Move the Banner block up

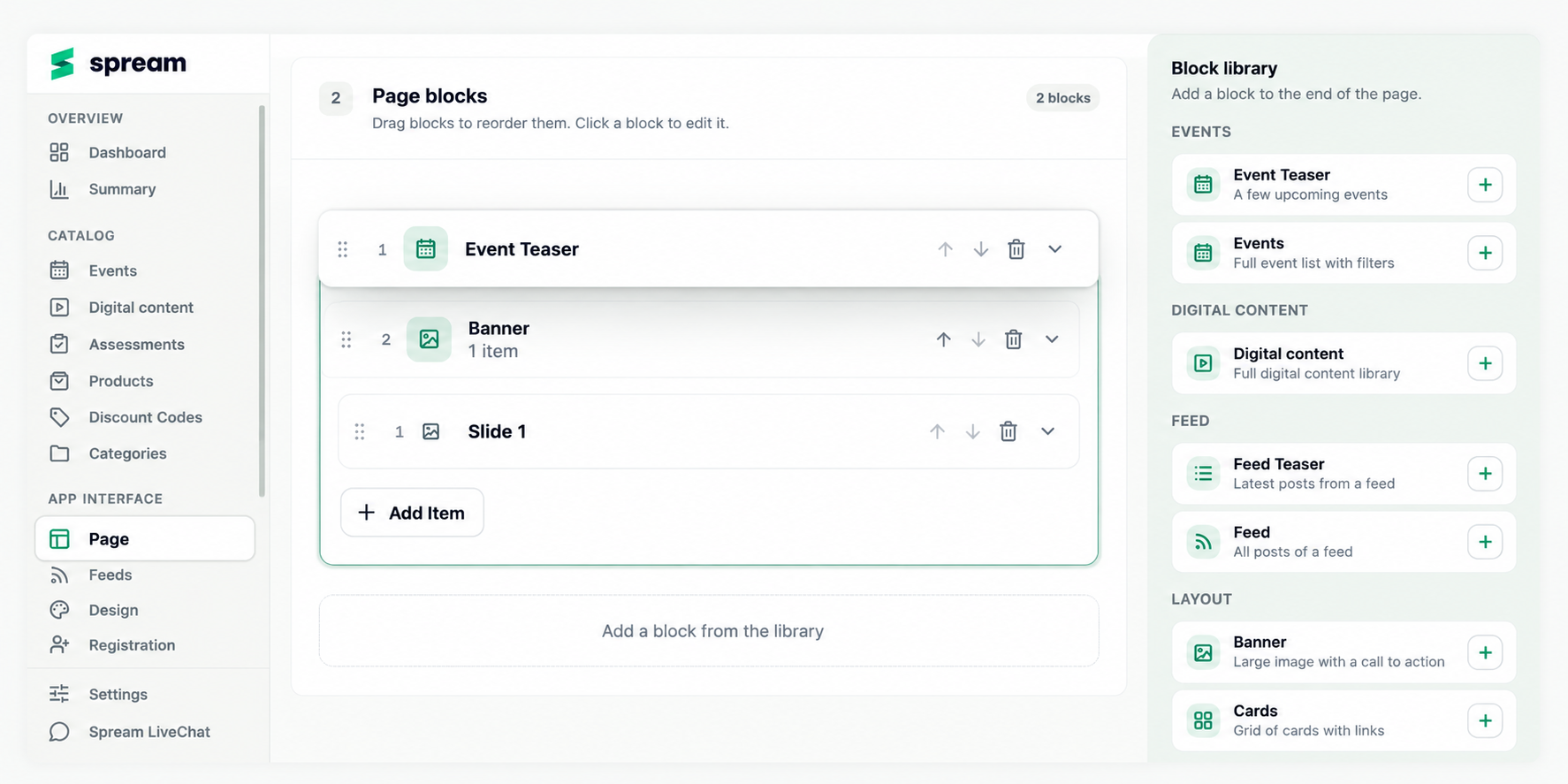(x=944, y=339)
